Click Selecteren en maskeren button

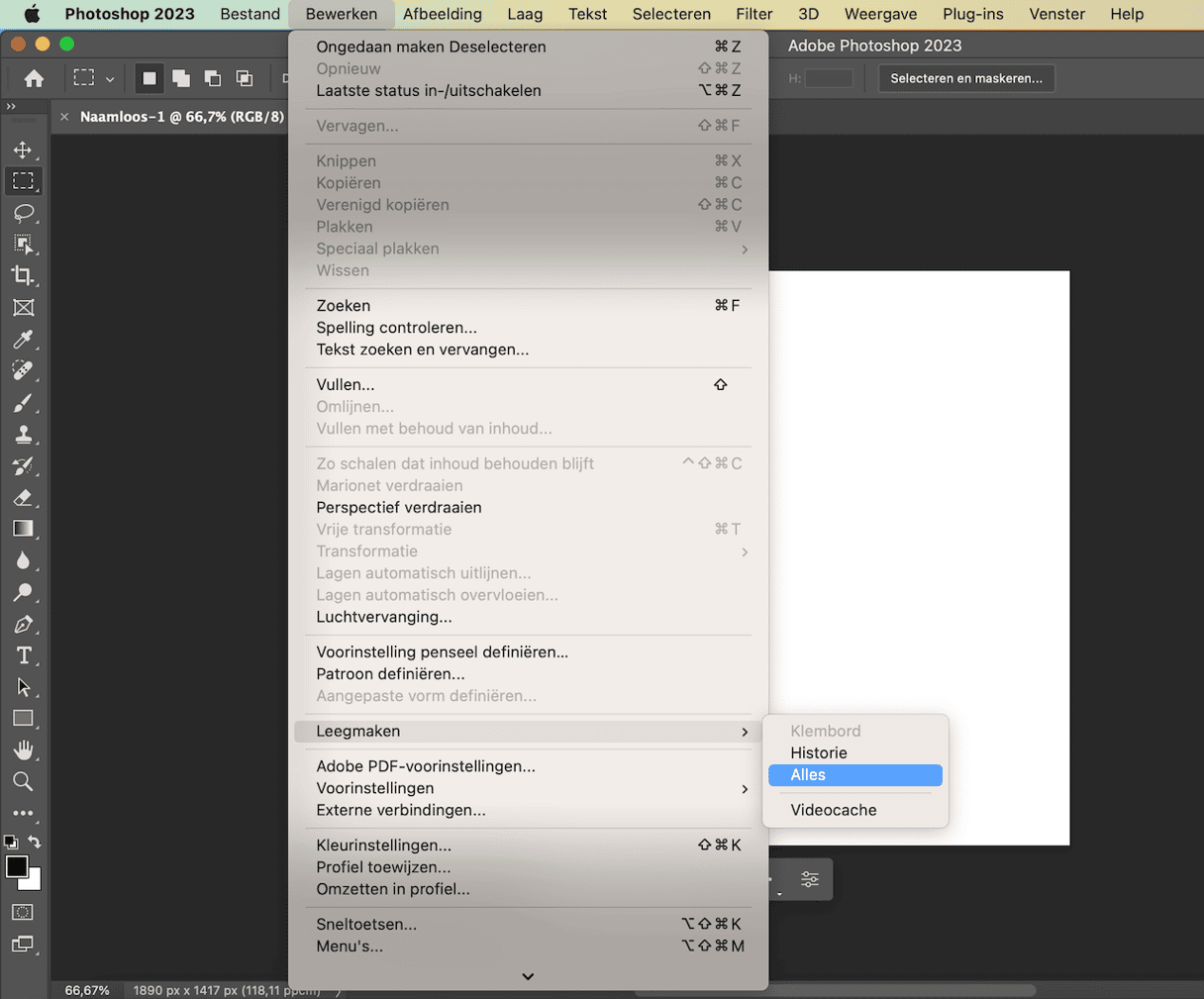pyautogui.click(x=966, y=78)
